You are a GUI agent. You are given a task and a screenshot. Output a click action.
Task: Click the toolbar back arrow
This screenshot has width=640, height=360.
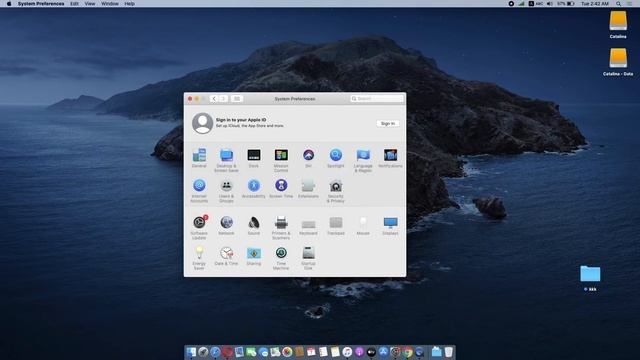click(214, 99)
